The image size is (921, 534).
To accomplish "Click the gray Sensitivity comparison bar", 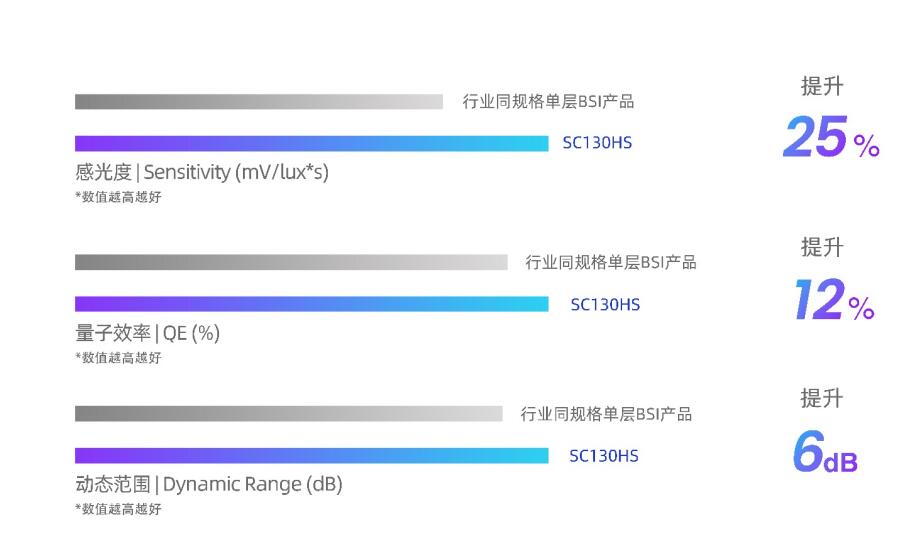I will 258,102.
